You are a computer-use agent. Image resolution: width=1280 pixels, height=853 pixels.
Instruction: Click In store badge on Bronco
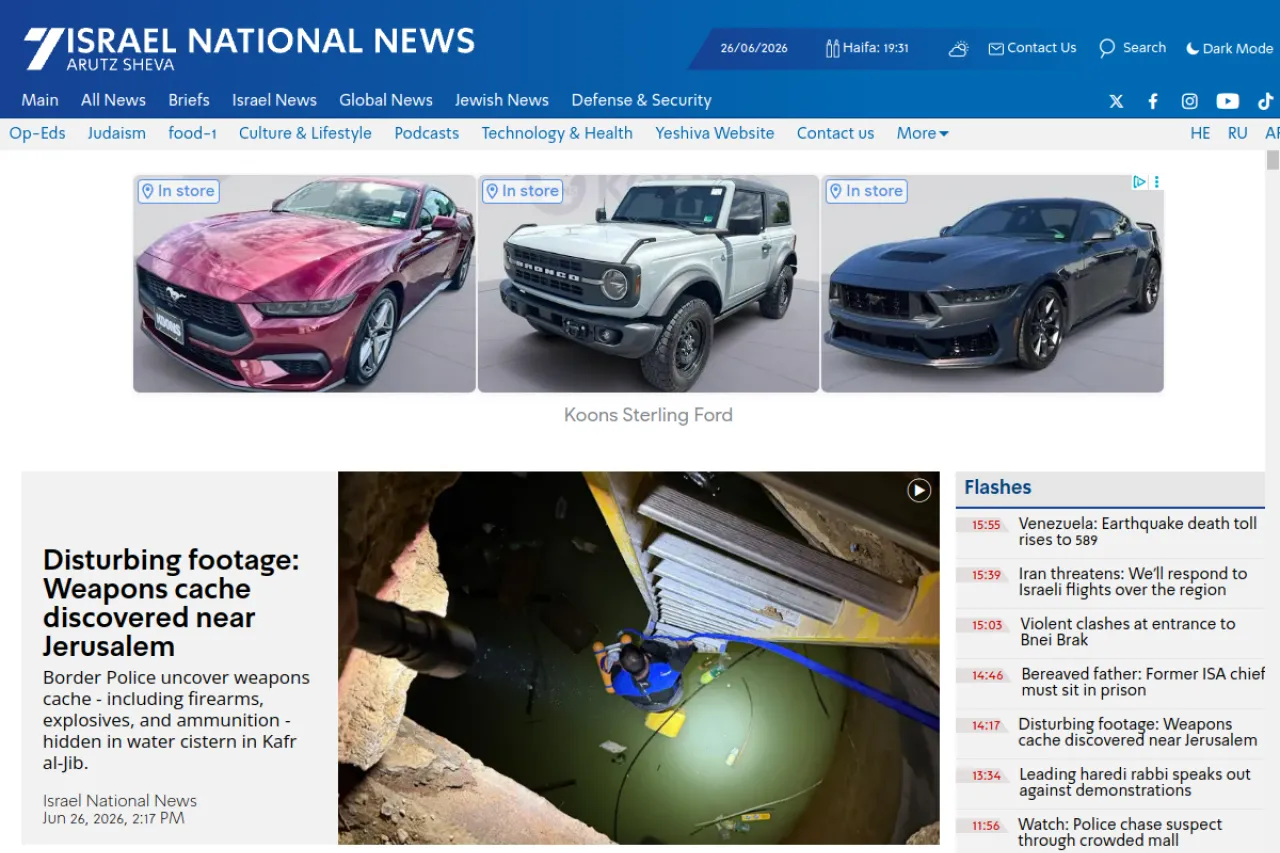tap(522, 191)
